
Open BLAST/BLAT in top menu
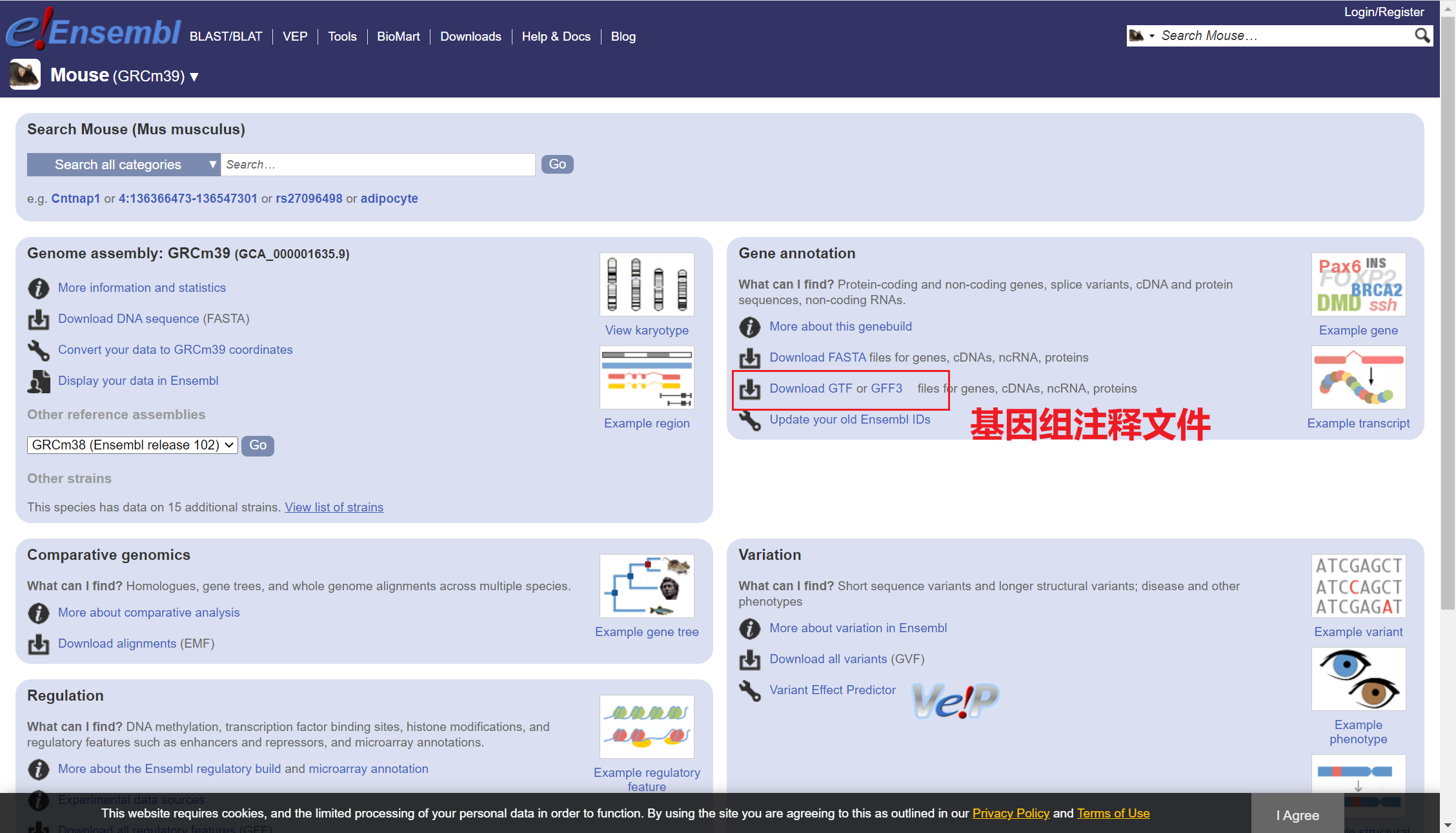click(x=226, y=37)
